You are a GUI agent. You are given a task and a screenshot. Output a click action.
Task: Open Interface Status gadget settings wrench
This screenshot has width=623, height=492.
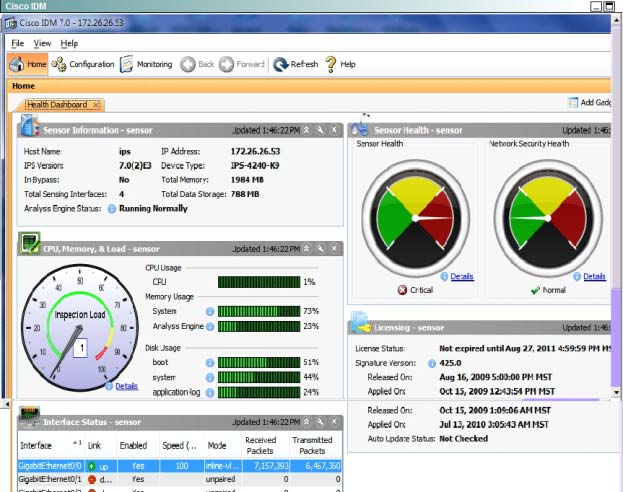pos(320,422)
